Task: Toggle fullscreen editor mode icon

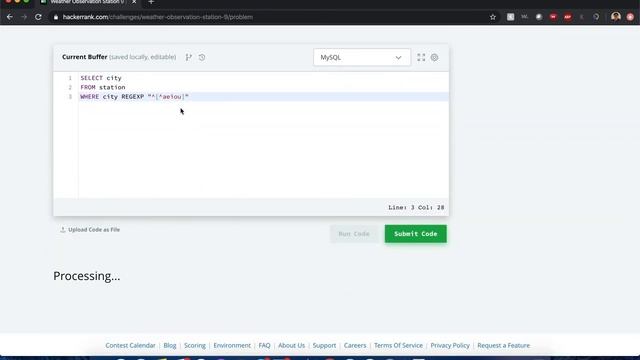Action: 421,58
